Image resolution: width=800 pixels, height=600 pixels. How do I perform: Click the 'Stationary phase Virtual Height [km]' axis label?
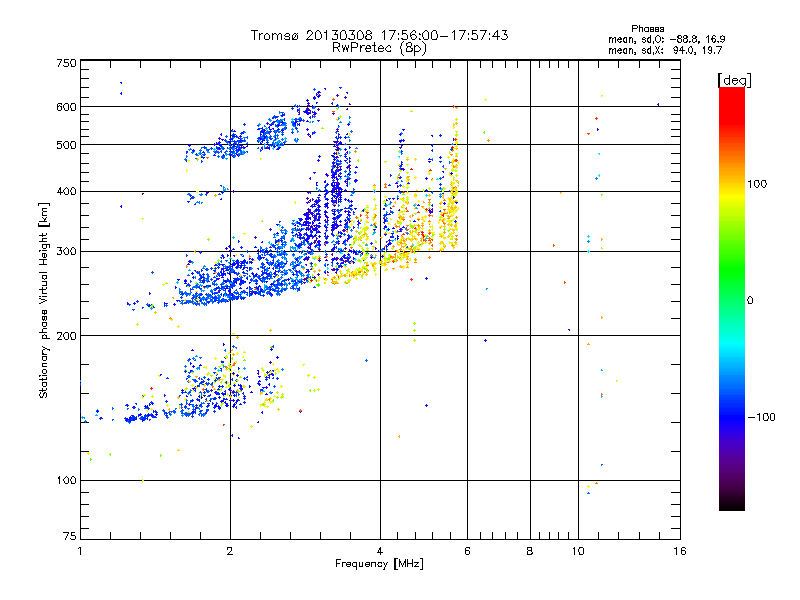pyautogui.click(x=43, y=300)
